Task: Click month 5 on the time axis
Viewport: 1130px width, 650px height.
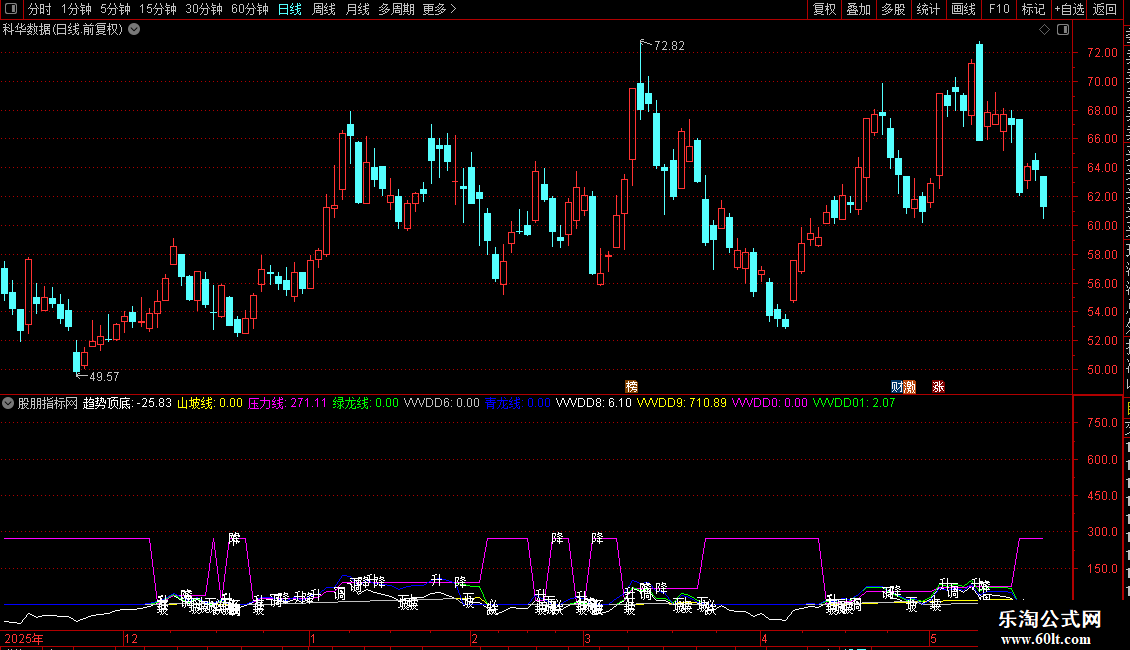Action: pos(933,638)
